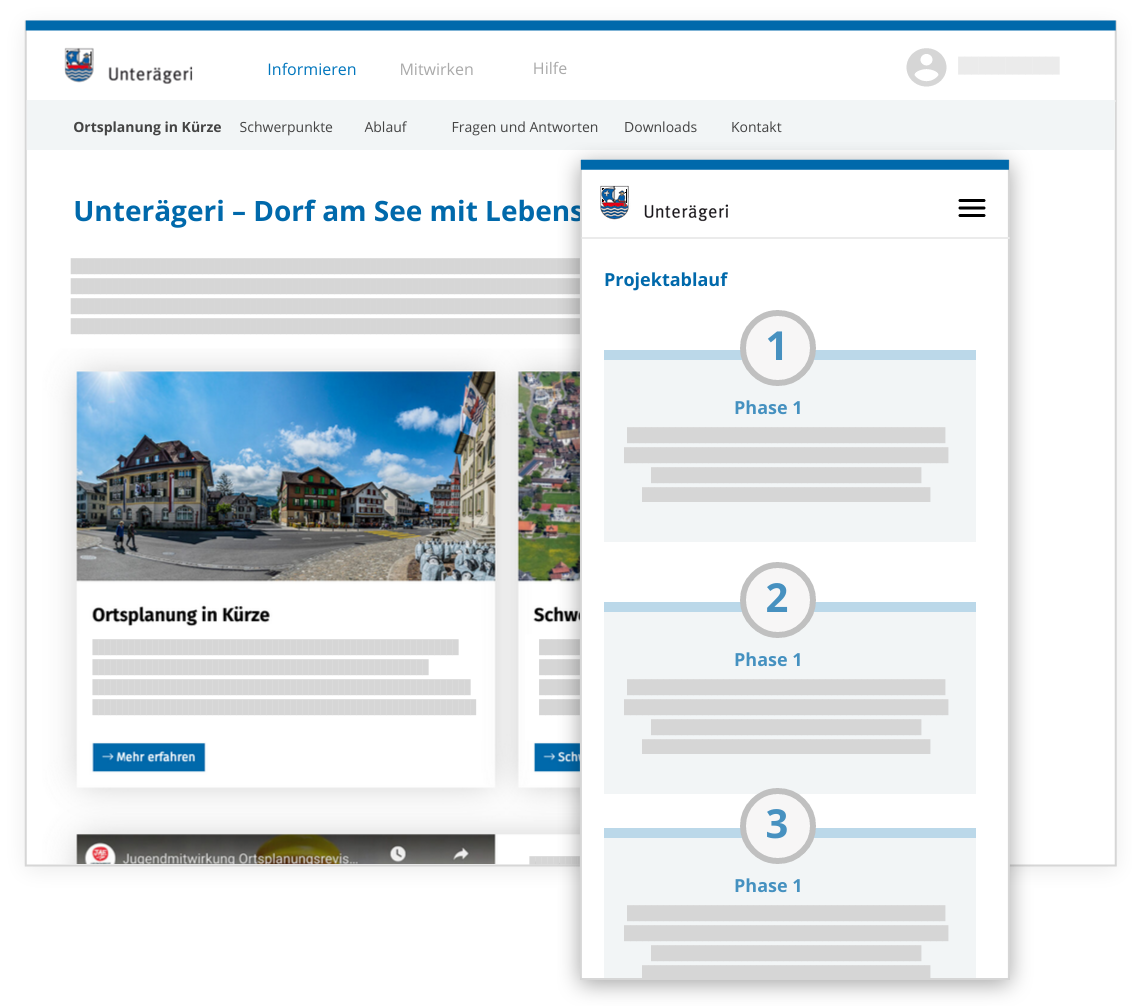The width and height of the screenshot is (1132, 1006).
Task: Open the hamburger menu on the mobile view
Action: click(971, 208)
